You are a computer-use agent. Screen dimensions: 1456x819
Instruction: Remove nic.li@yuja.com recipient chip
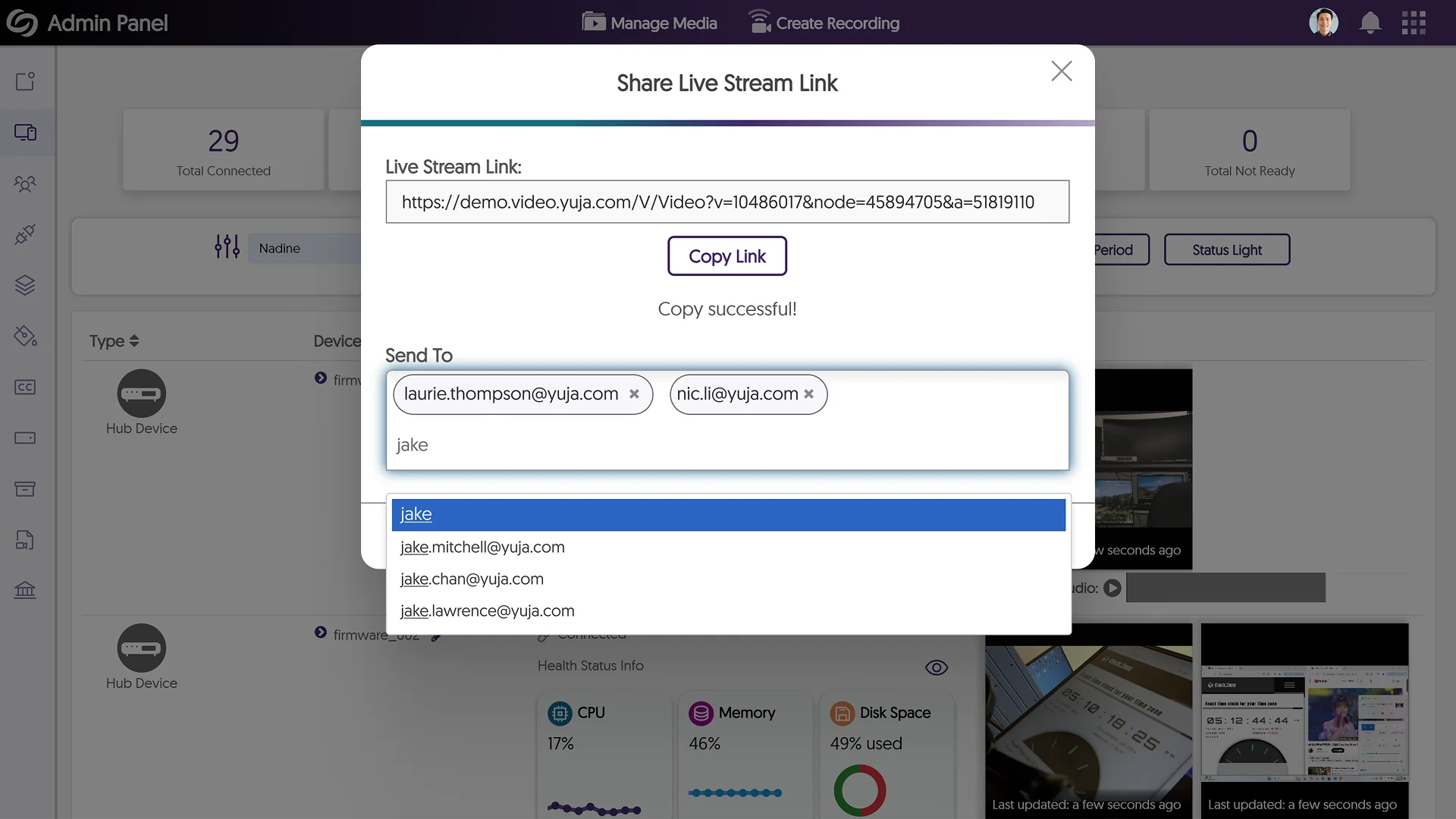coord(809,394)
